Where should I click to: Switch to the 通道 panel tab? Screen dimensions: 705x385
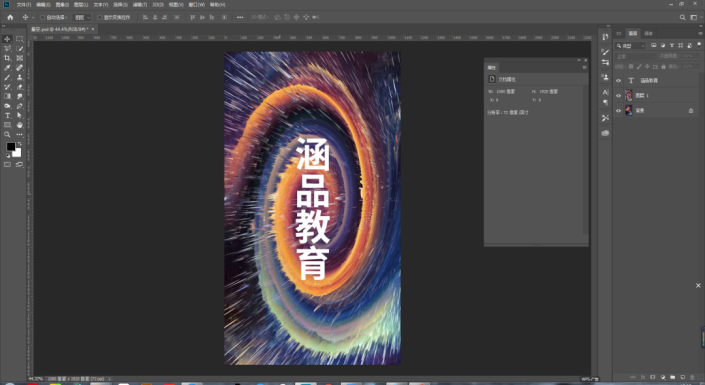pyautogui.click(x=648, y=33)
